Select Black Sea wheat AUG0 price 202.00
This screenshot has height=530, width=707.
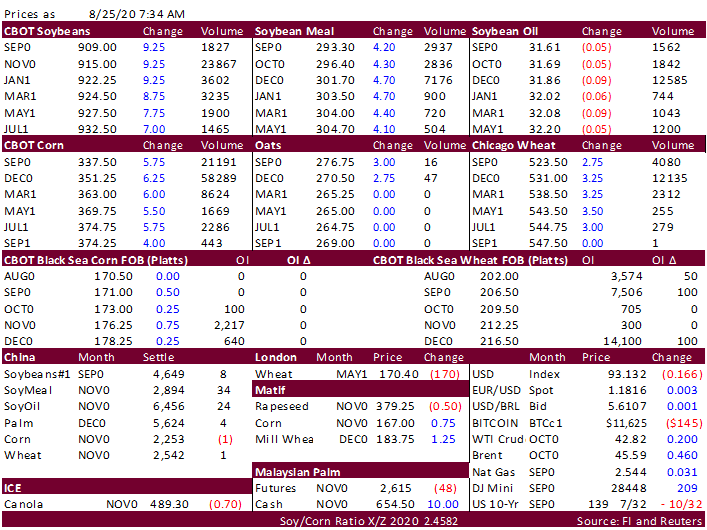(499, 276)
